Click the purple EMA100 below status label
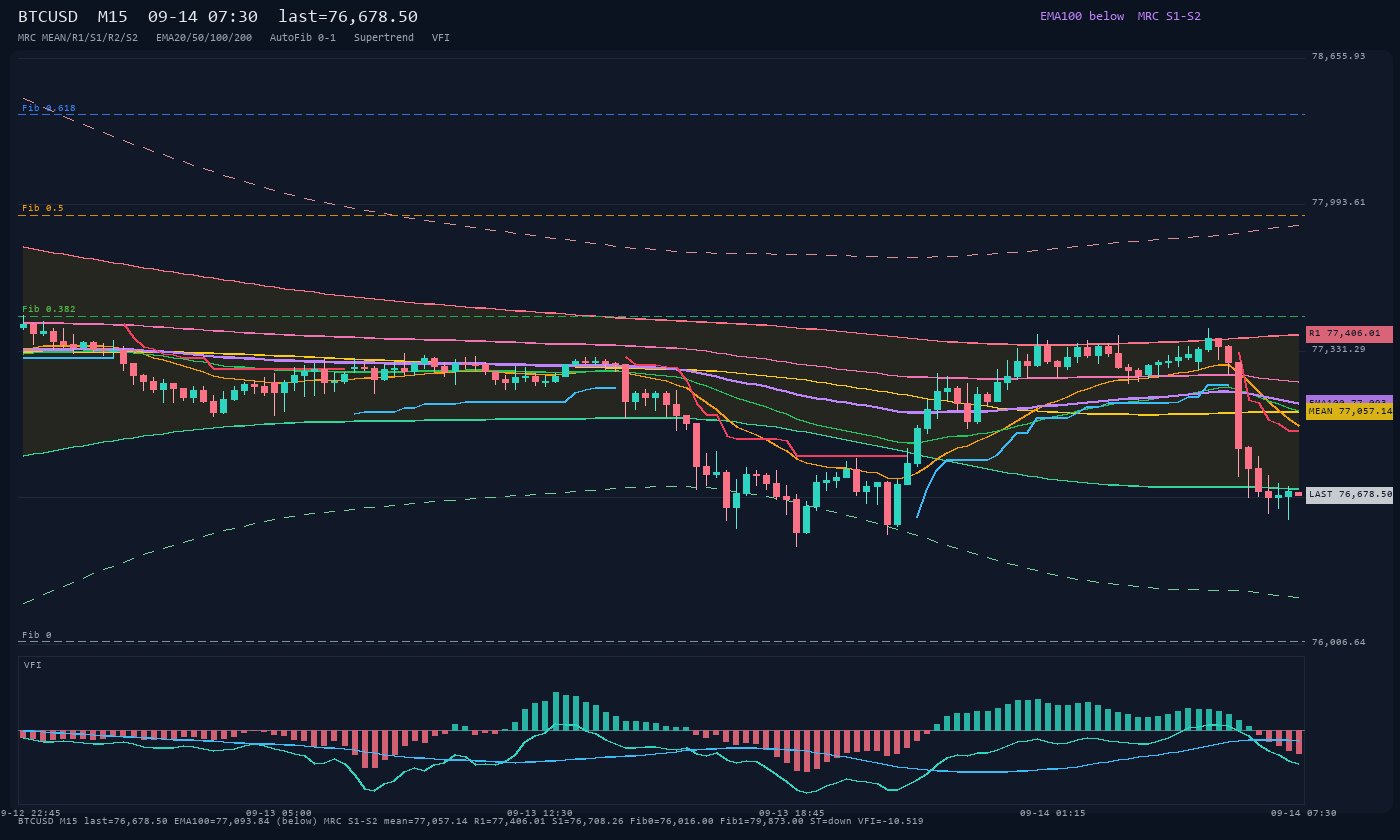Image resolution: width=1400 pixels, height=840 pixels. coord(1082,16)
